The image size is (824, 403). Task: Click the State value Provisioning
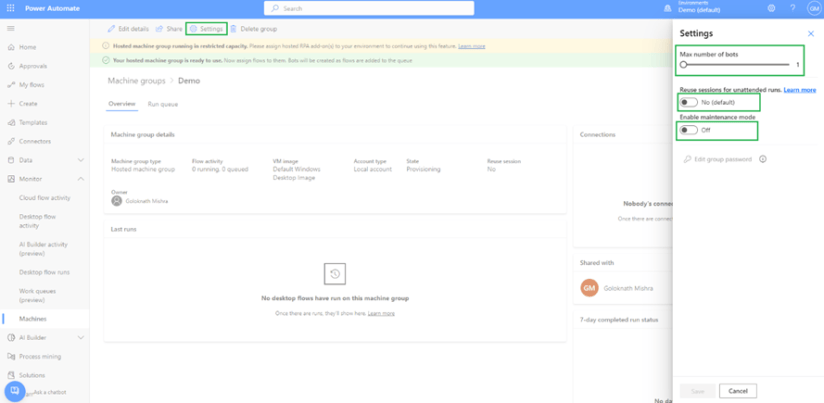tap(423, 169)
